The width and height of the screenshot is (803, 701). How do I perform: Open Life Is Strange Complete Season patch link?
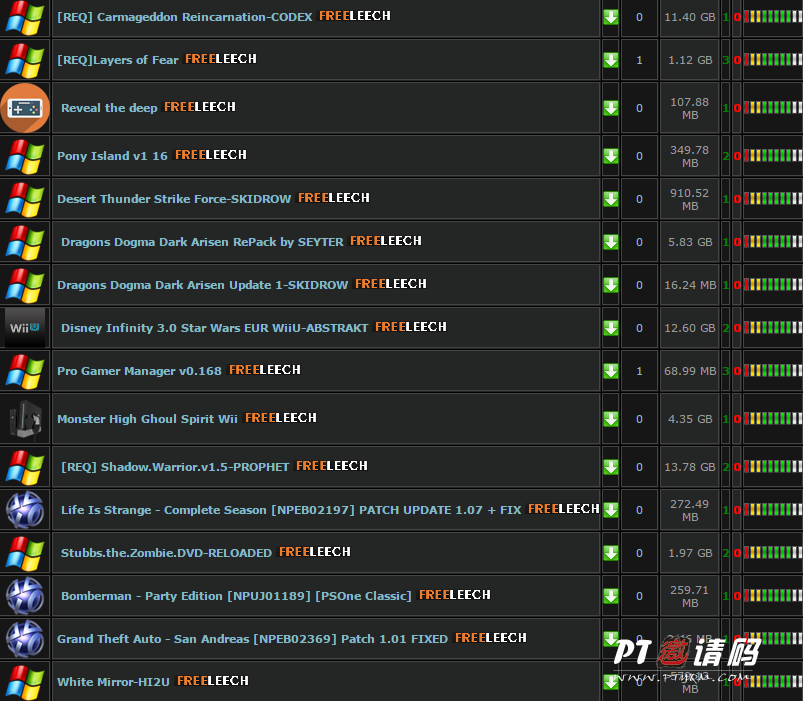291,510
